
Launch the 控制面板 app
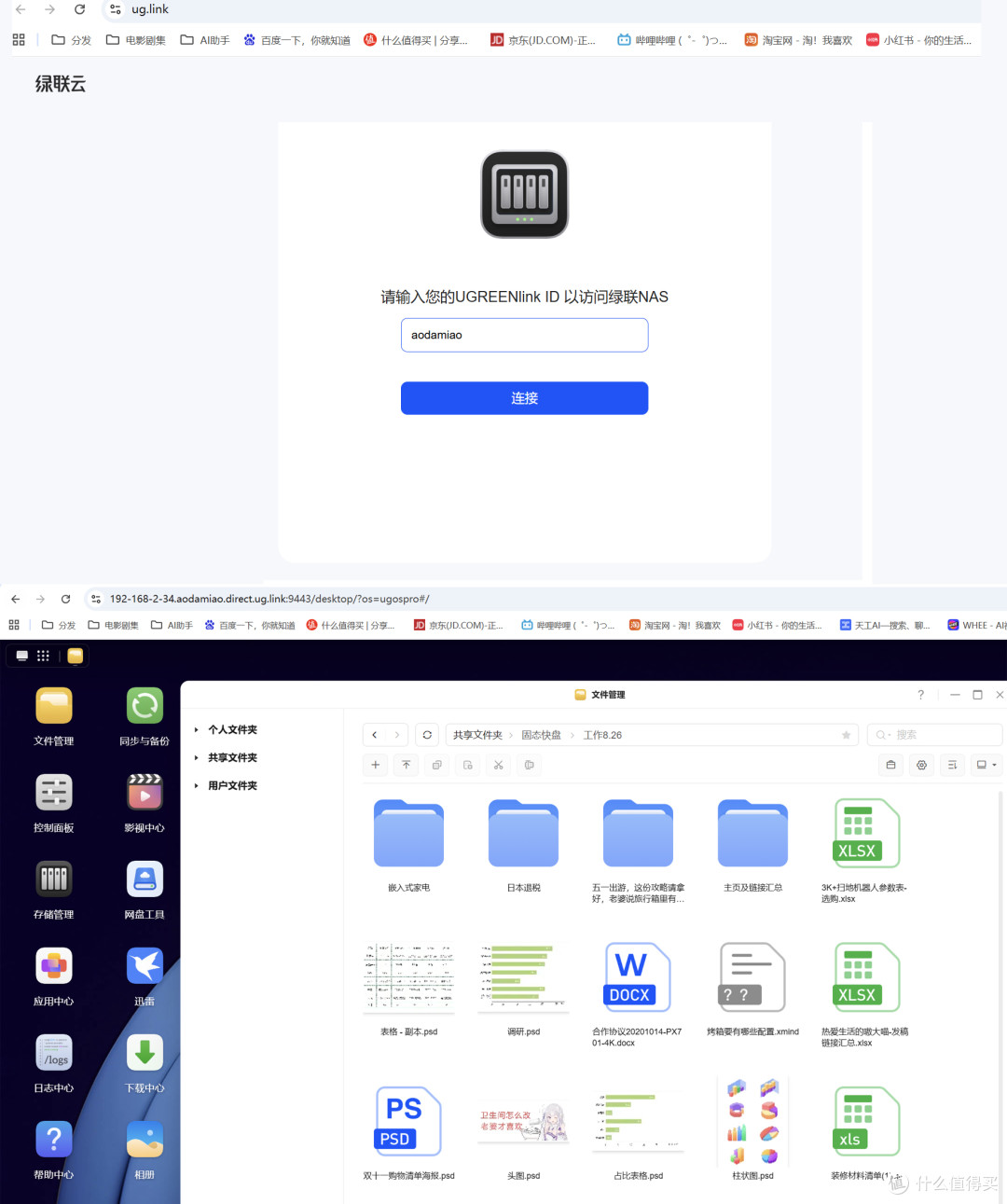point(54,793)
